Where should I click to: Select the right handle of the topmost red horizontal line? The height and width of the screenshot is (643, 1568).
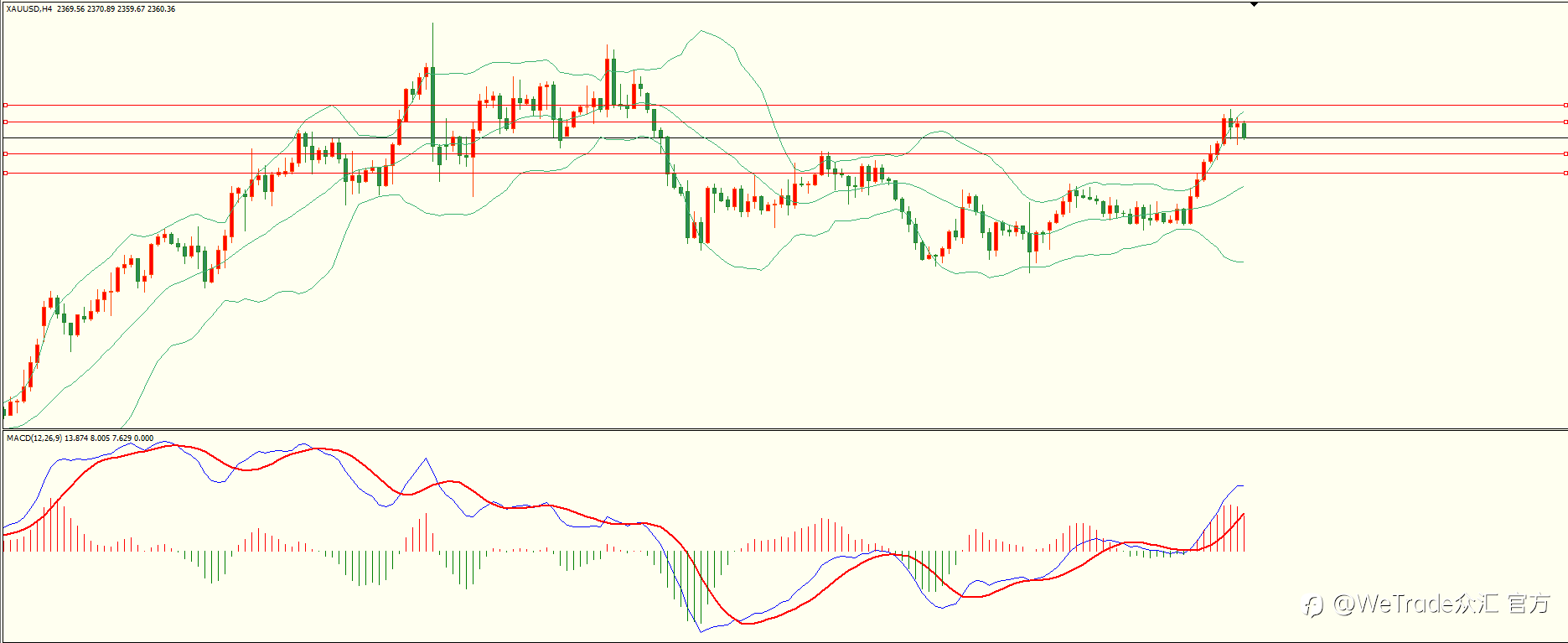point(1565,106)
